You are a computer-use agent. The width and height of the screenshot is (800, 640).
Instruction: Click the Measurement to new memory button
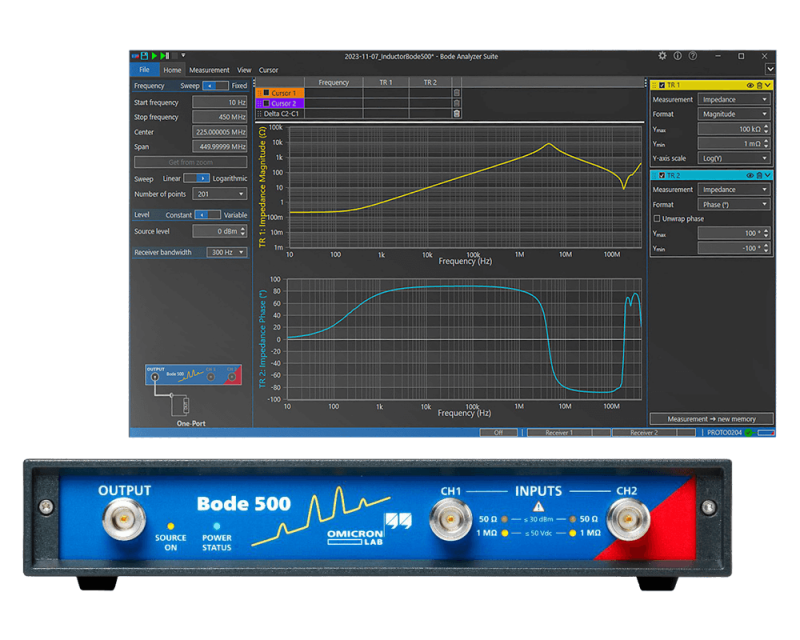pyautogui.click(x=712, y=417)
